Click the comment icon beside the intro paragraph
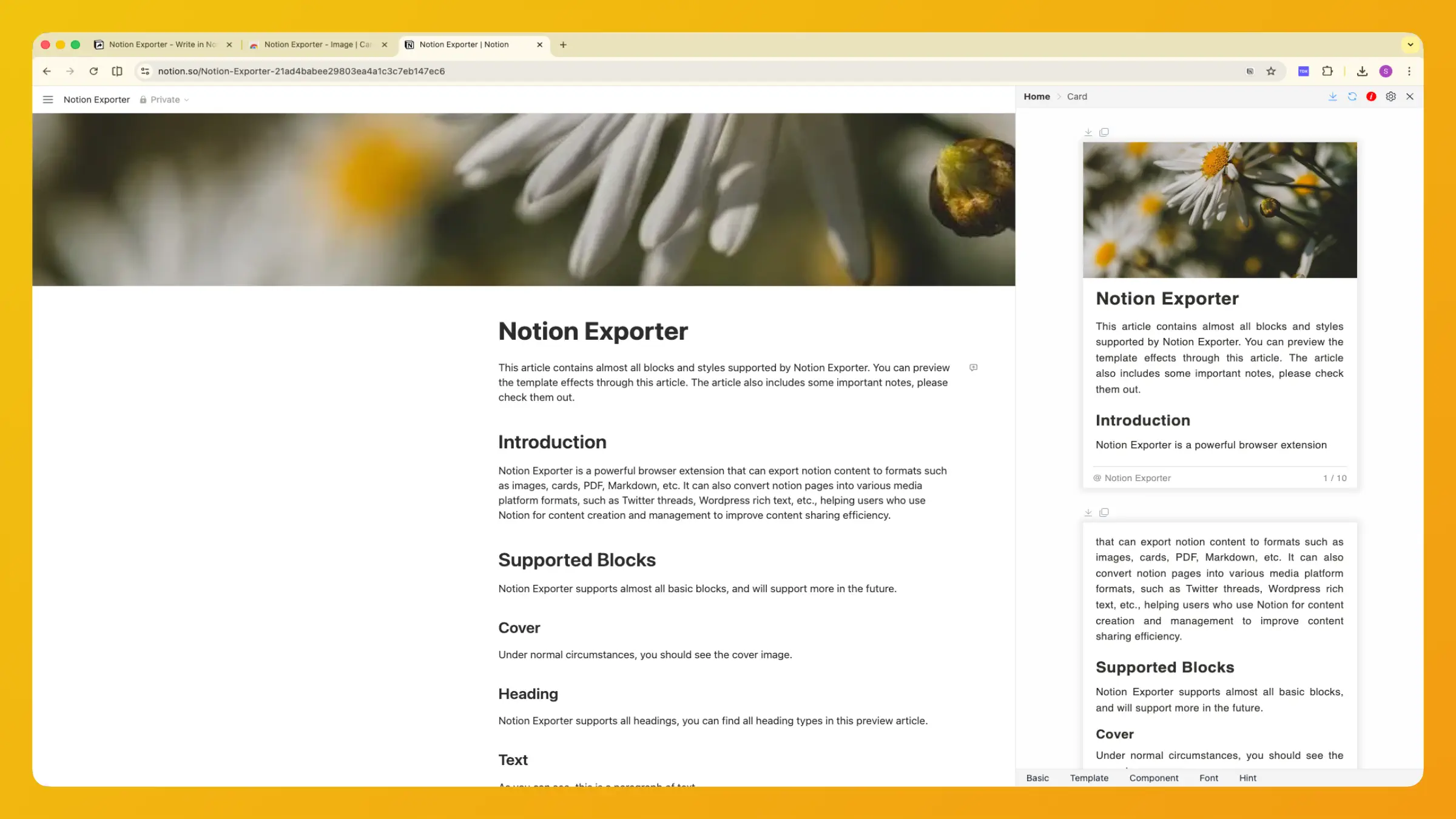The image size is (1456, 819). tap(974, 368)
